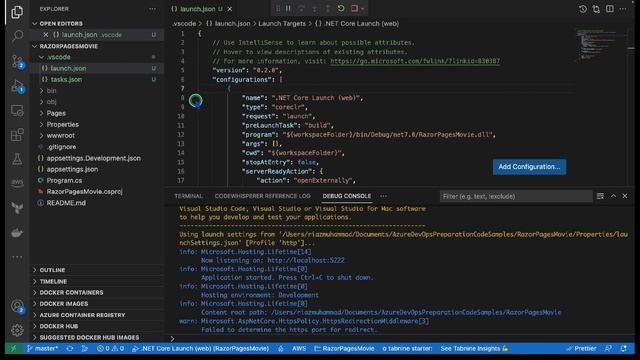The image size is (640, 360).
Task: Click the debug toolbar drag handle
Action: 278,9
